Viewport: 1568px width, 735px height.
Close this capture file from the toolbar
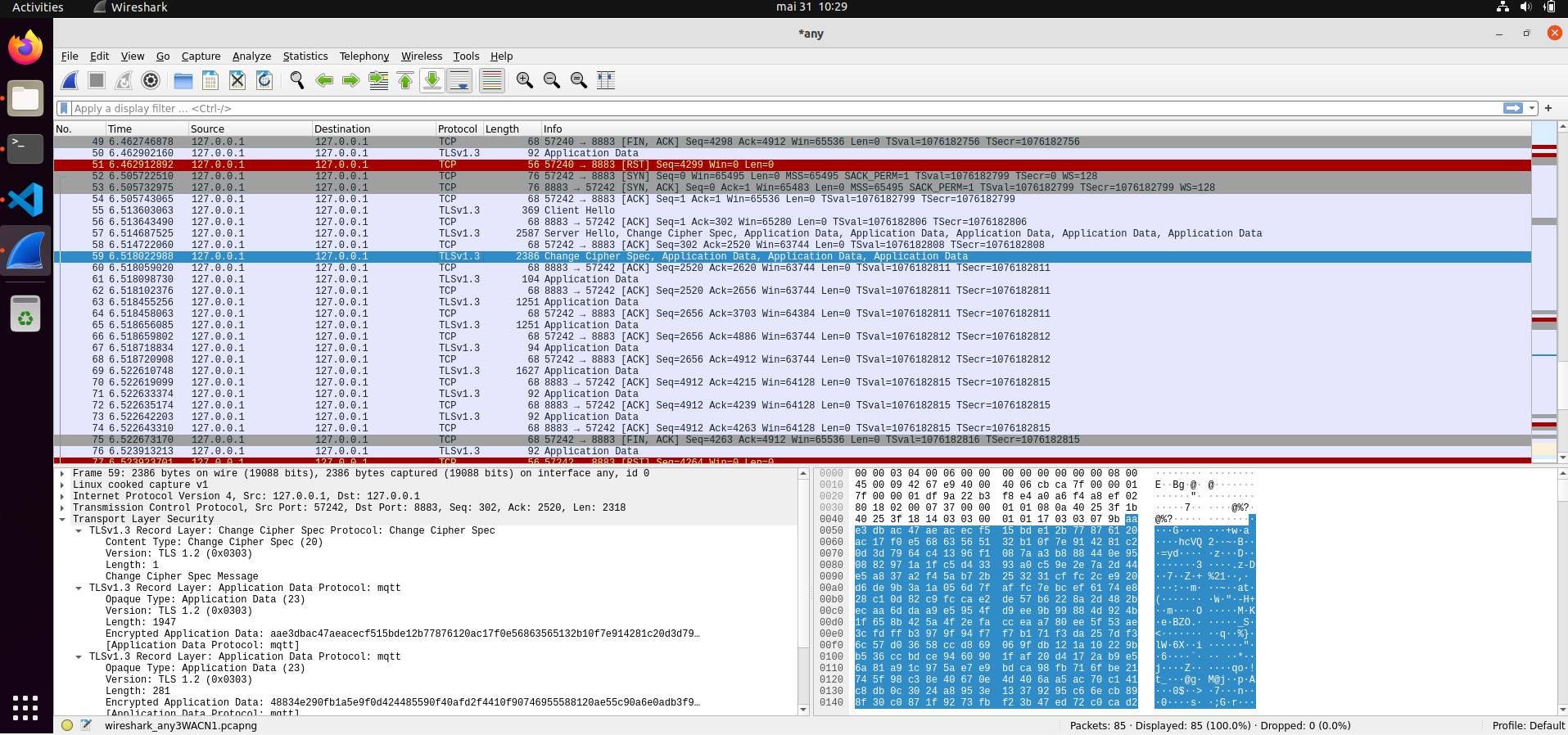point(237,80)
